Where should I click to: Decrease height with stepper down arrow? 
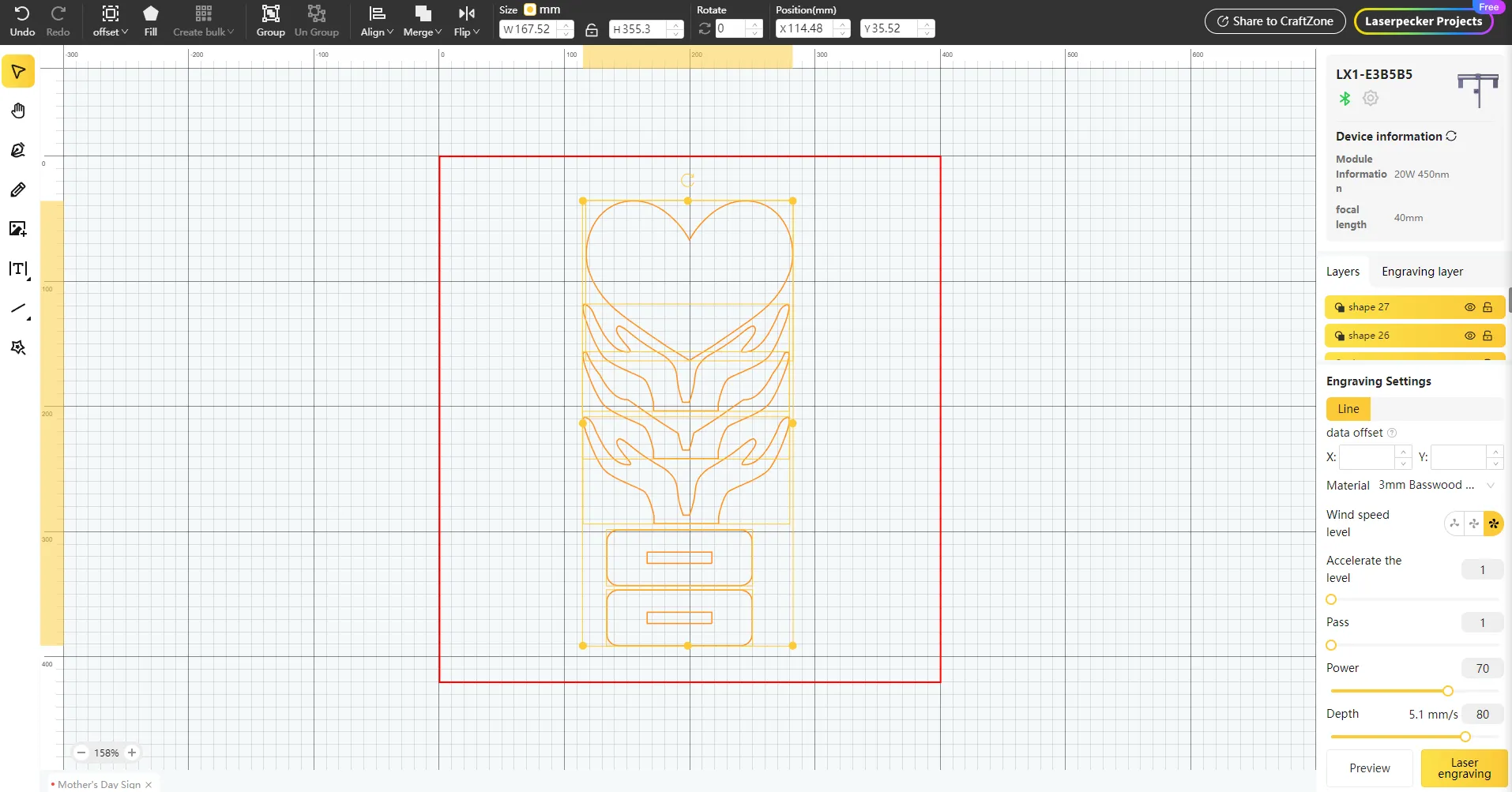pos(675,34)
